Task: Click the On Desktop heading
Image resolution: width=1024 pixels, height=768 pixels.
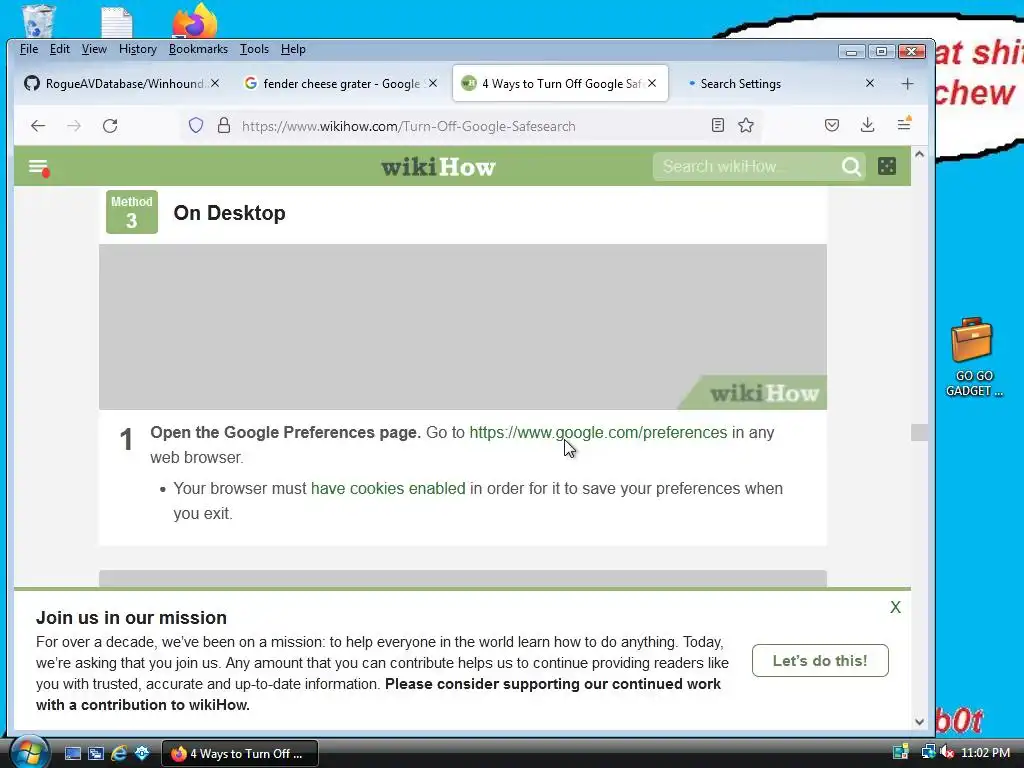Action: (x=229, y=213)
